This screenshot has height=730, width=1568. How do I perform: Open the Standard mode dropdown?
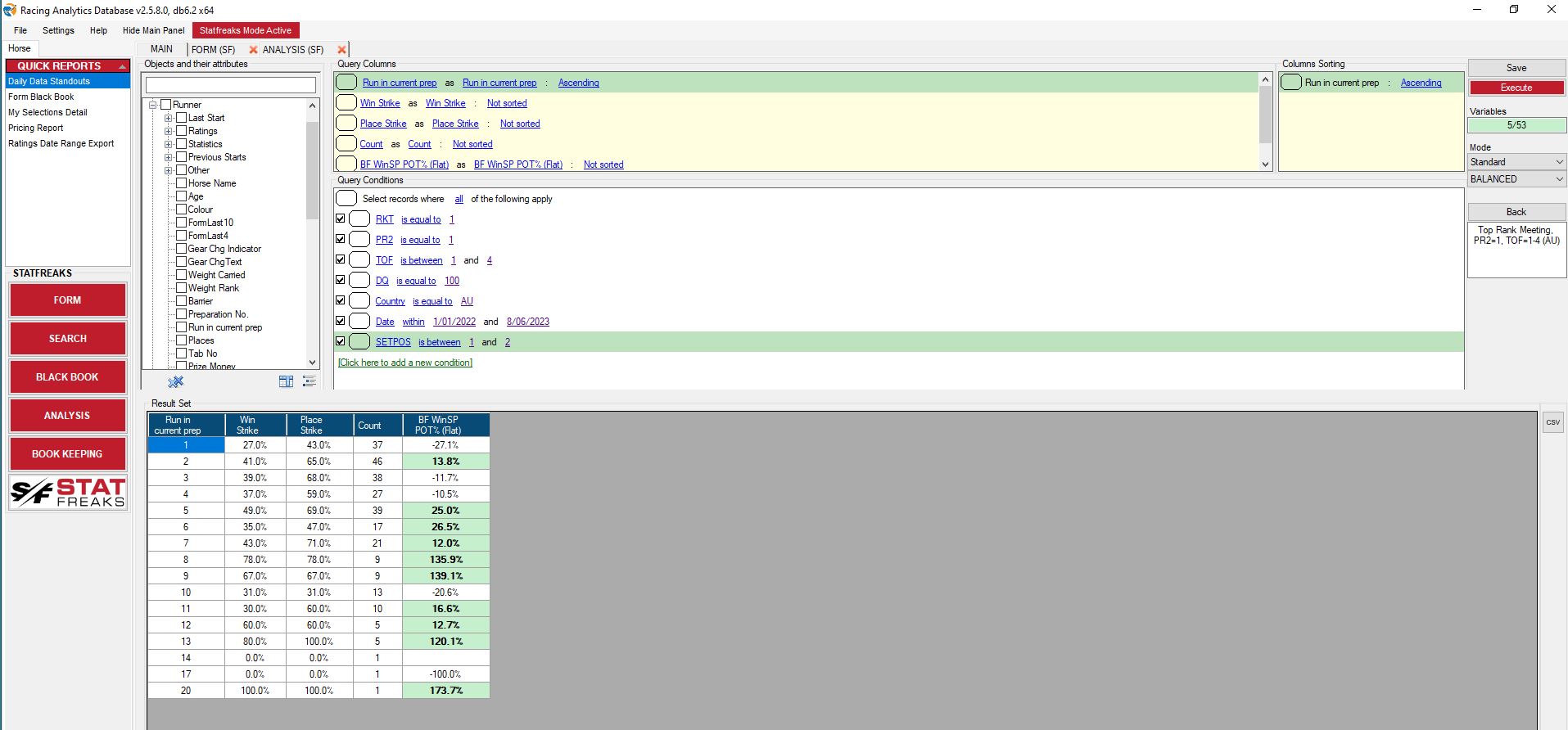click(1516, 162)
